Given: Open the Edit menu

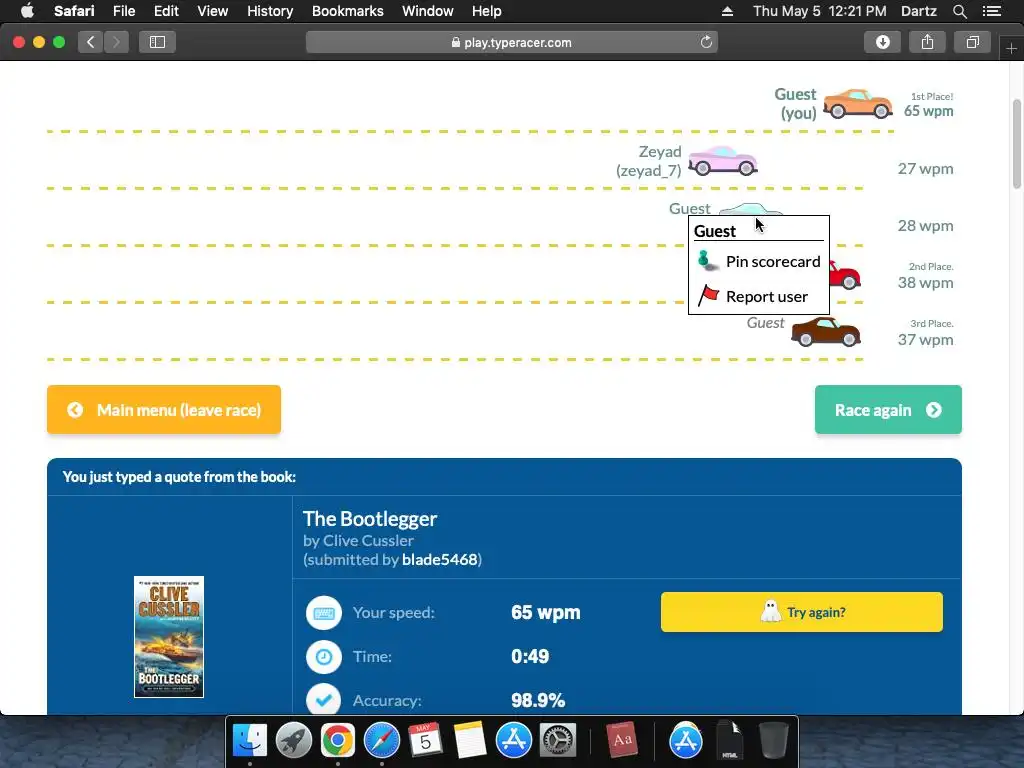Looking at the screenshot, I should click(166, 11).
